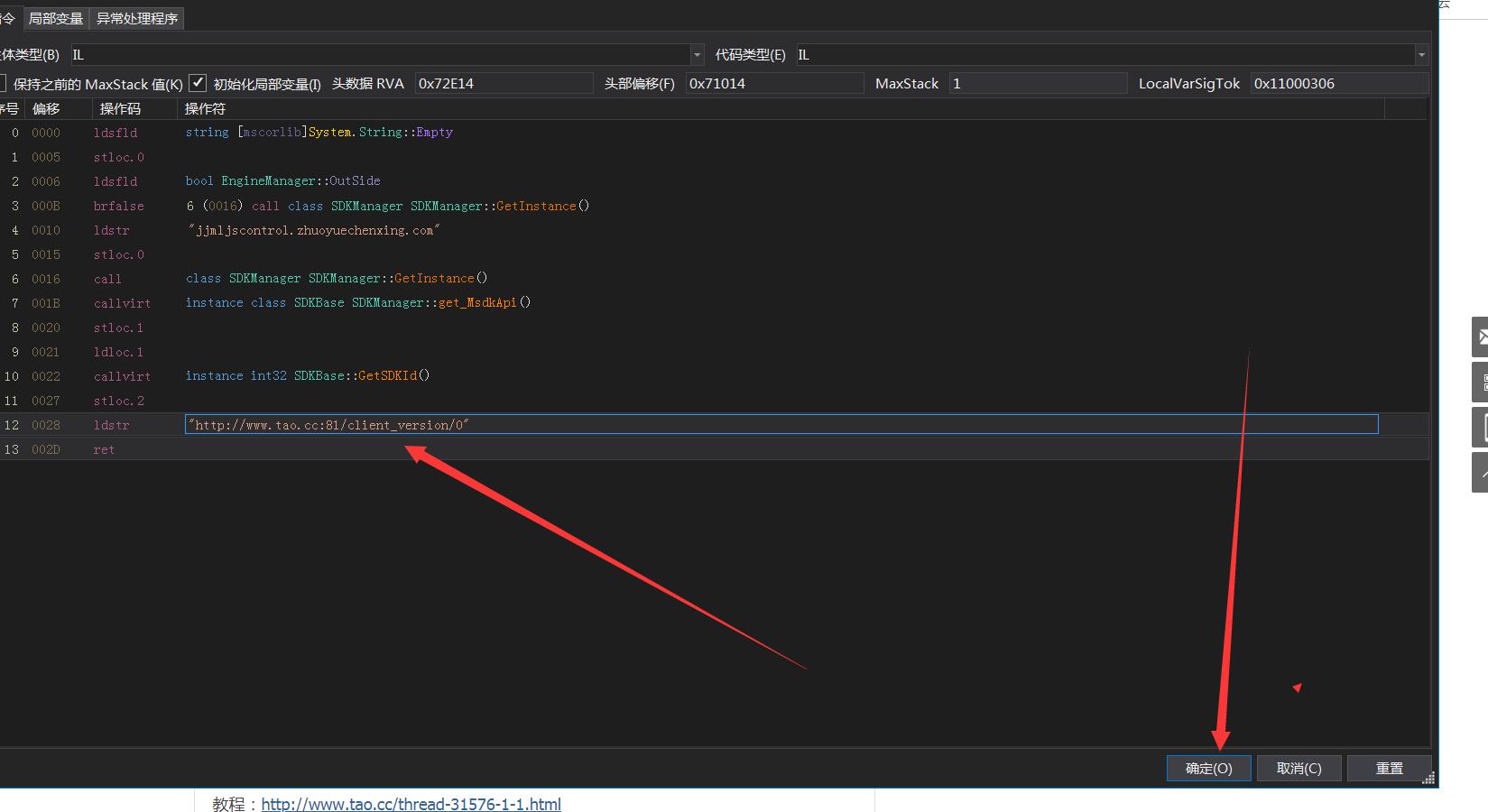Click the envelope icon on right sidebar
1488x812 pixels.
[1480, 337]
